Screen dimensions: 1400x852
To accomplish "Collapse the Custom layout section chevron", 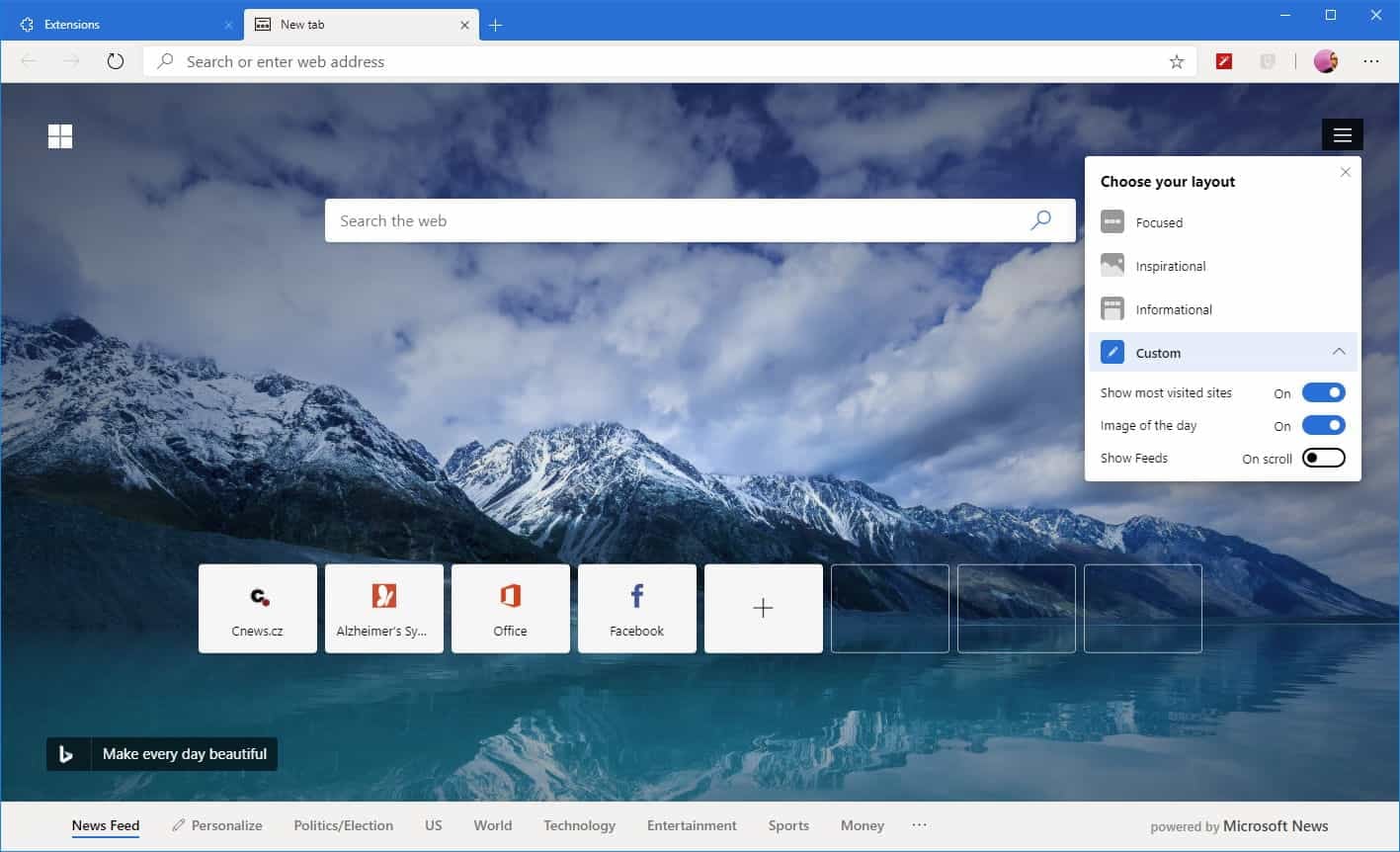I will pos(1339,352).
